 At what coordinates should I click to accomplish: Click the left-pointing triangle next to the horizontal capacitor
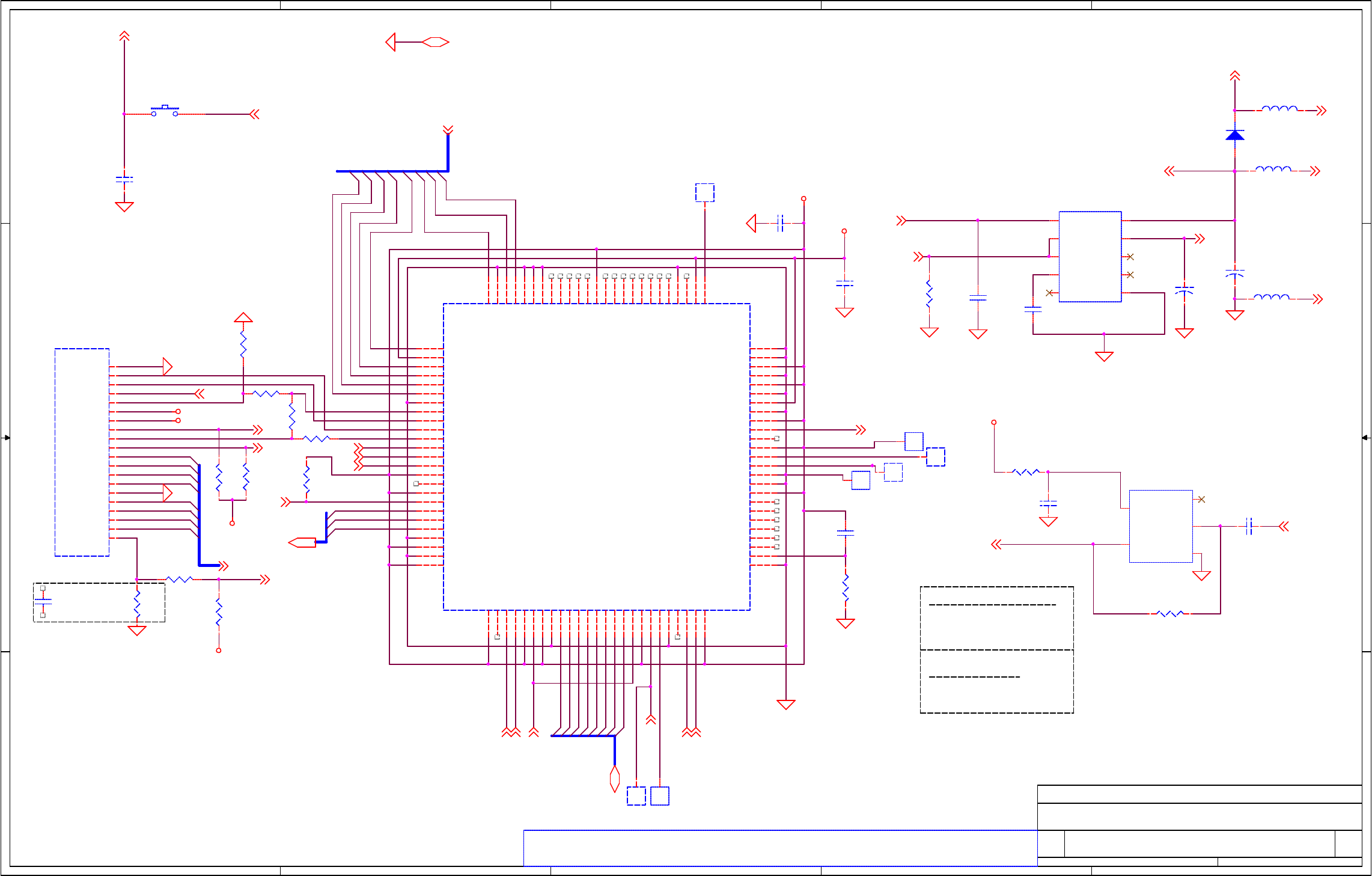(x=751, y=223)
